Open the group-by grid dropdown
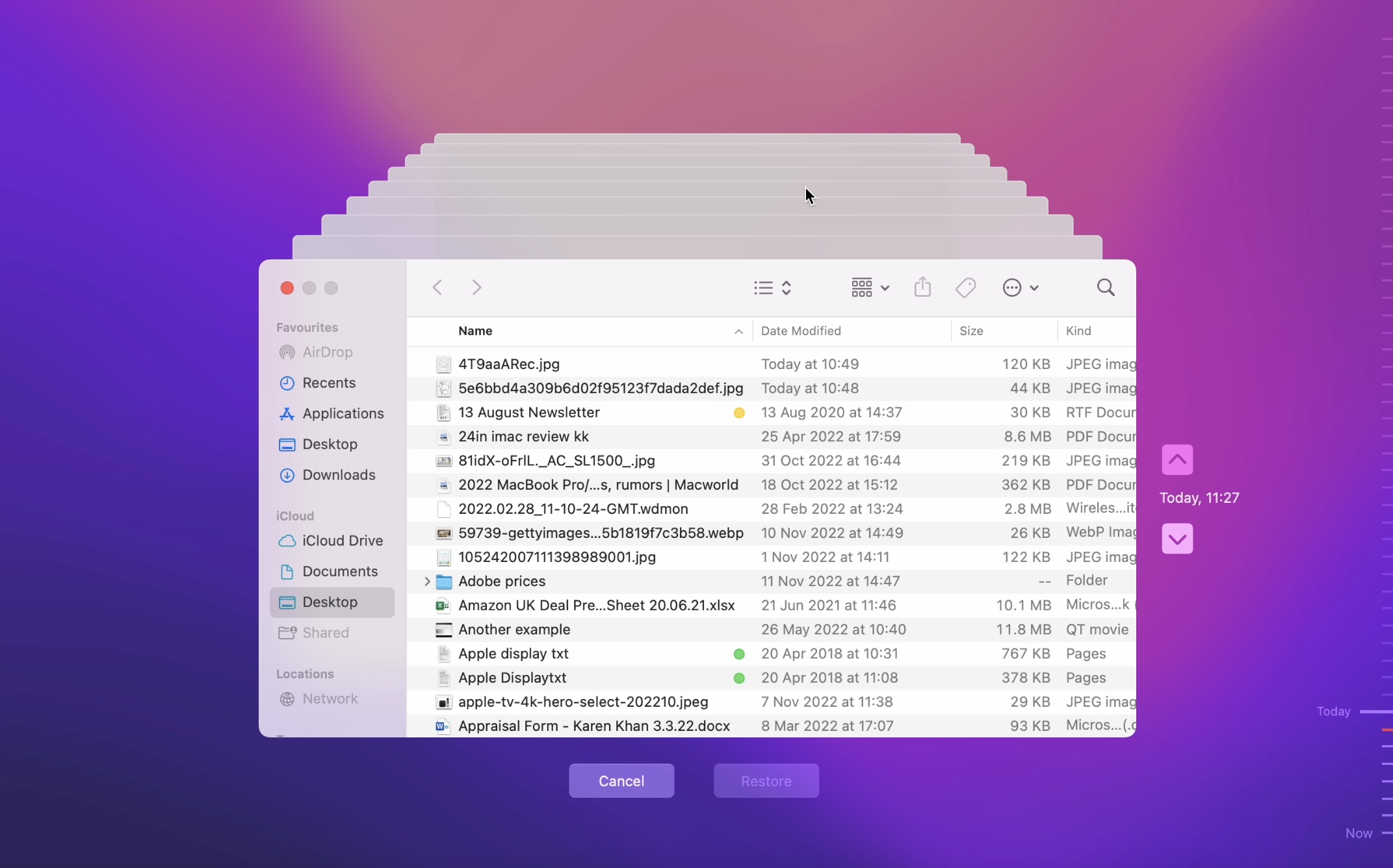Screen dimensions: 1393x868 (870, 288)
